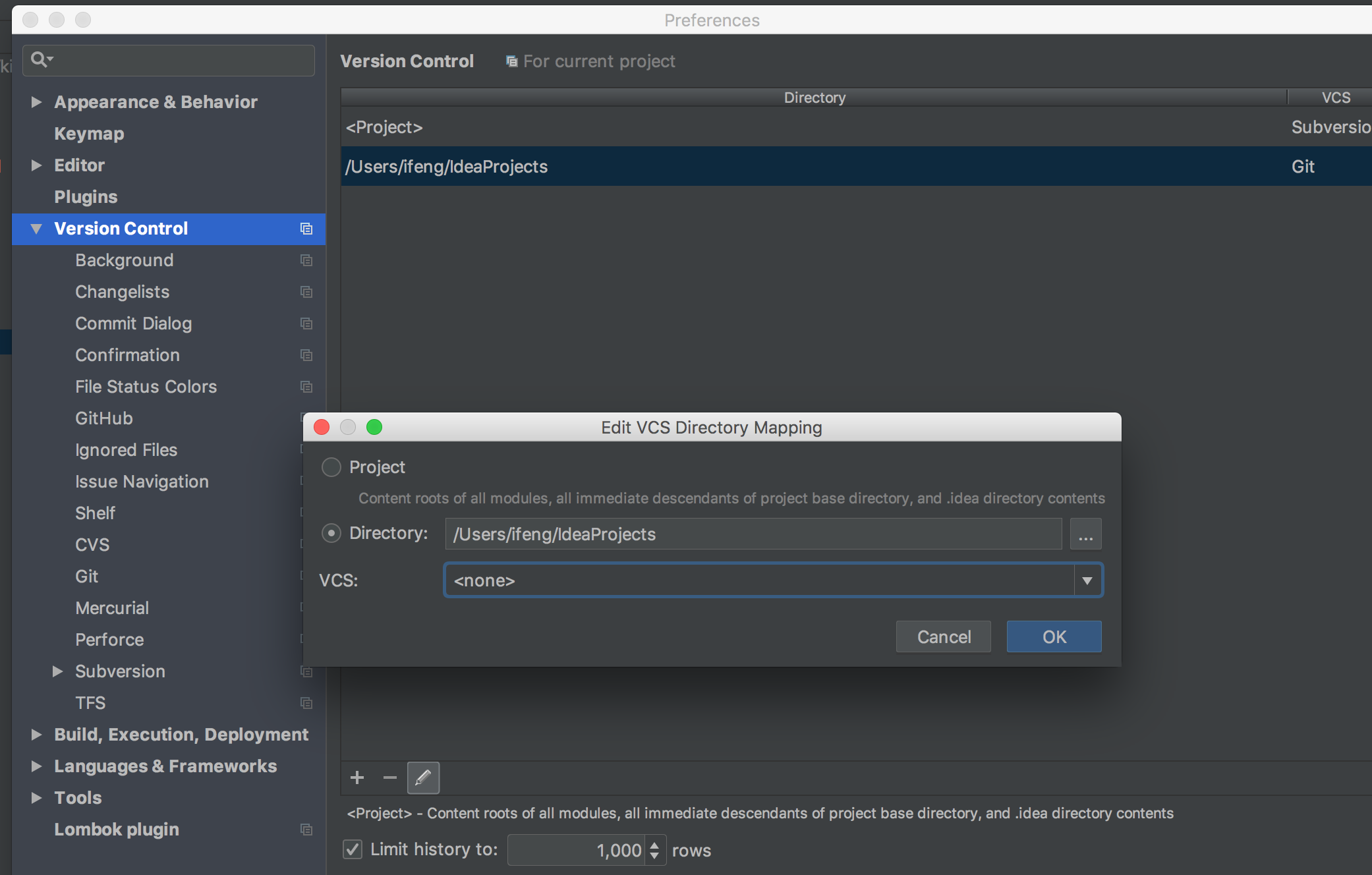Click the OK button in dialog
1372x875 pixels.
click(x=1053, y=637)
